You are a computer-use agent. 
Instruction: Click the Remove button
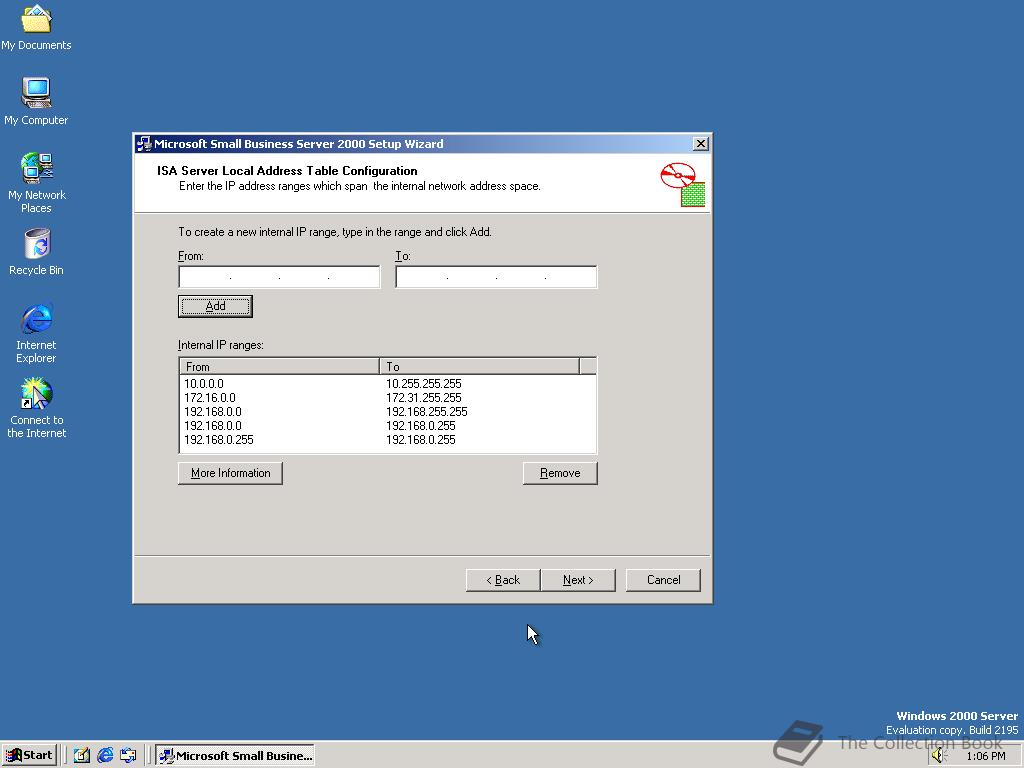click(560, 473)
